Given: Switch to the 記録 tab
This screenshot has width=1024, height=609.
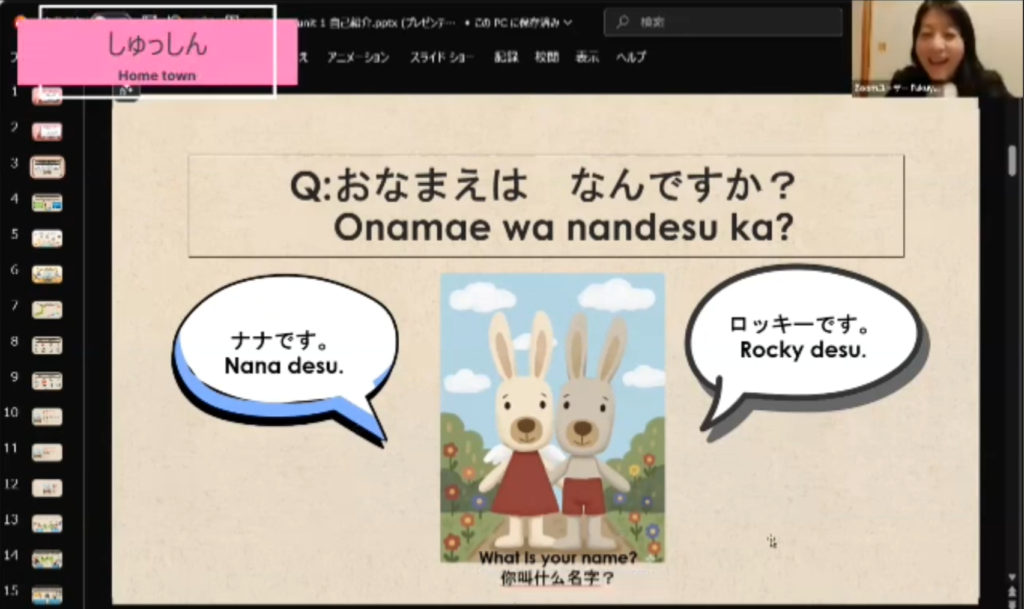Looking at the screenshot, I should point(506,57).
